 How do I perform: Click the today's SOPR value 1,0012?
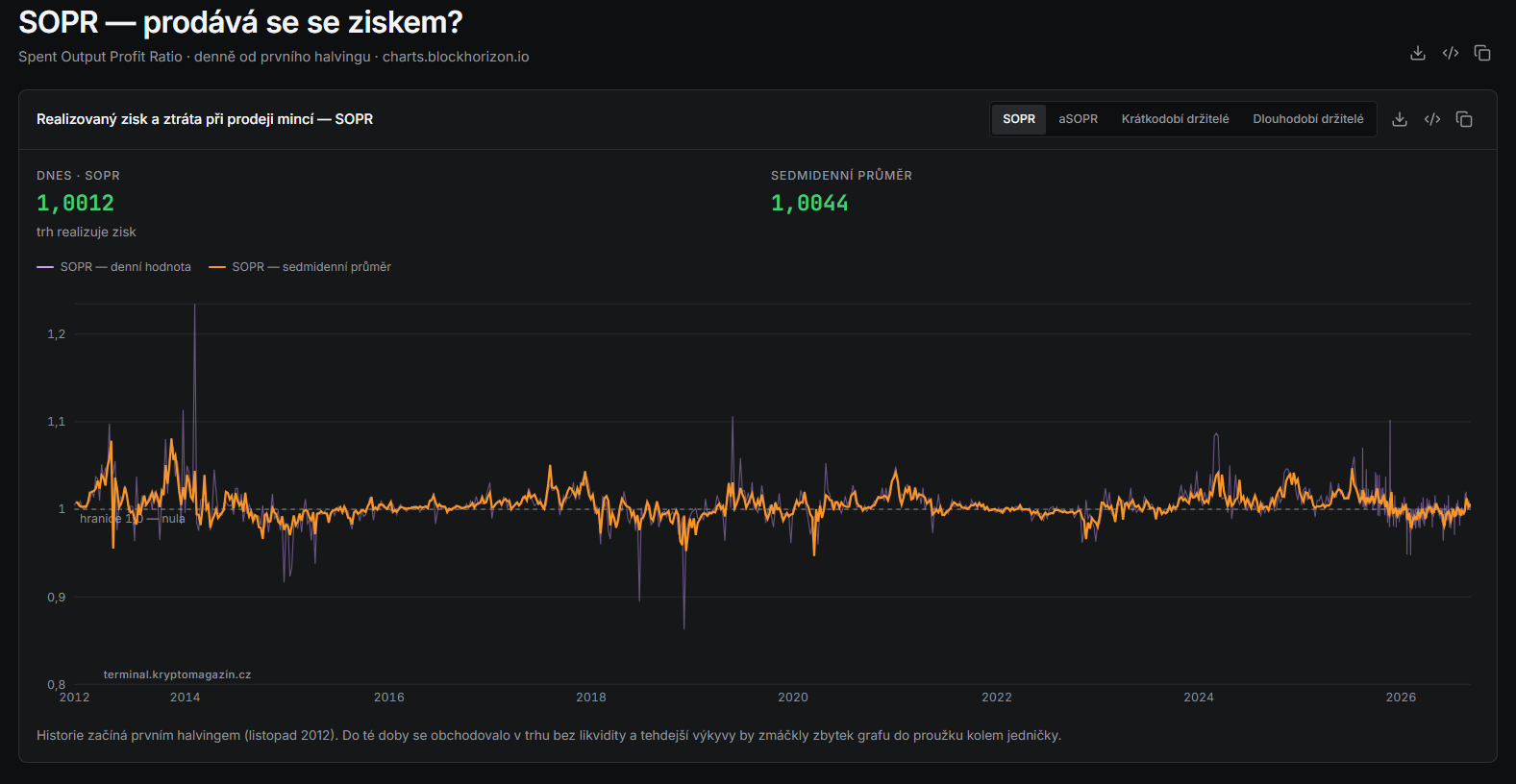click(x=75, y=203)
